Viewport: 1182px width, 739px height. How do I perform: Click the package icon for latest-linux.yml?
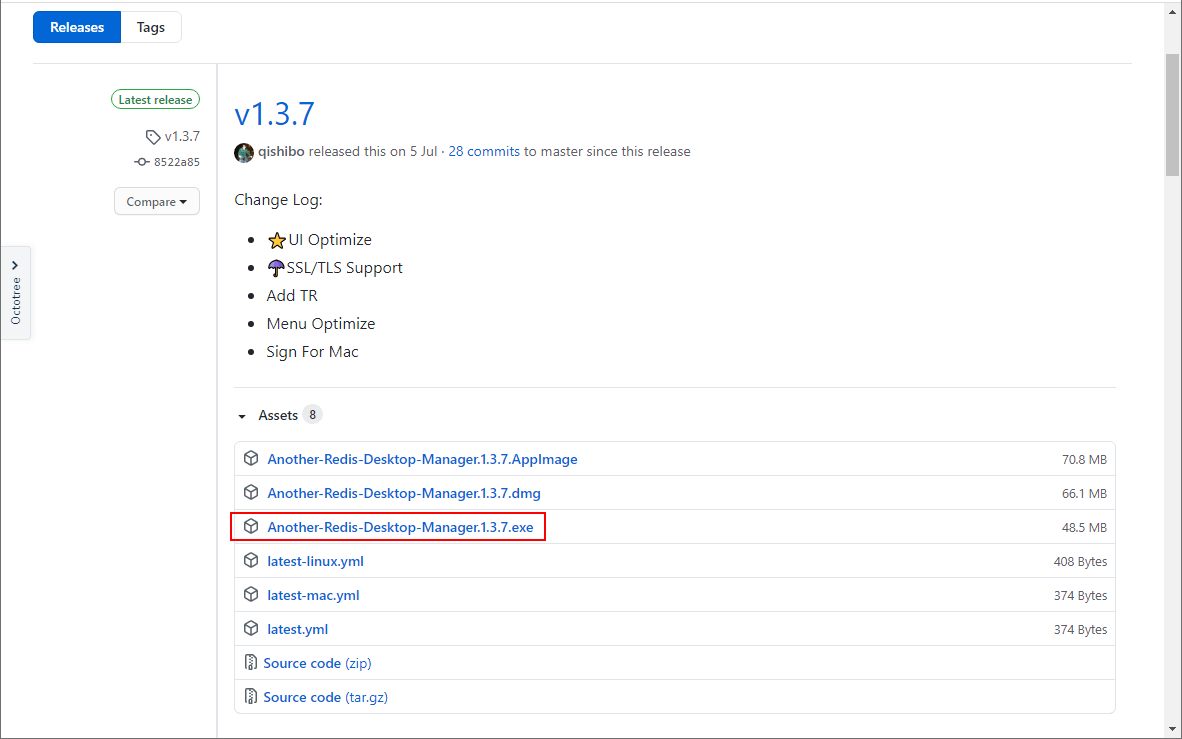tap(251, 560)
